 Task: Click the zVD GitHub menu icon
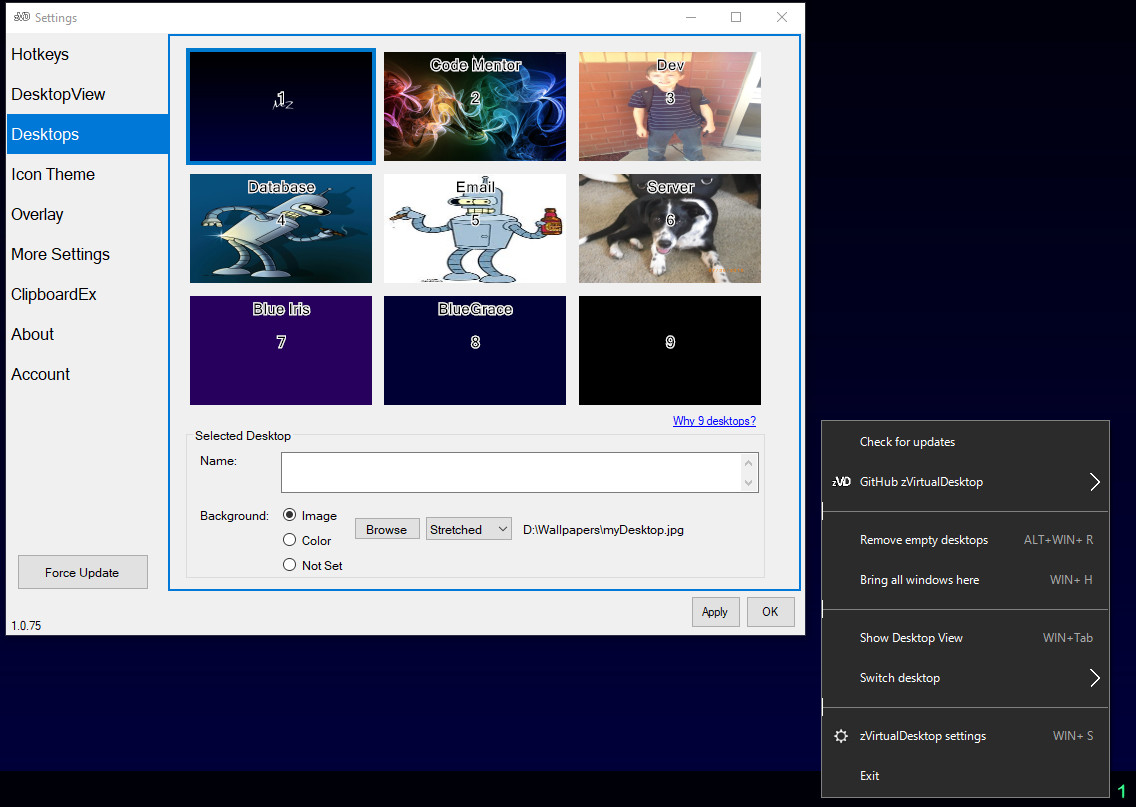840,482
